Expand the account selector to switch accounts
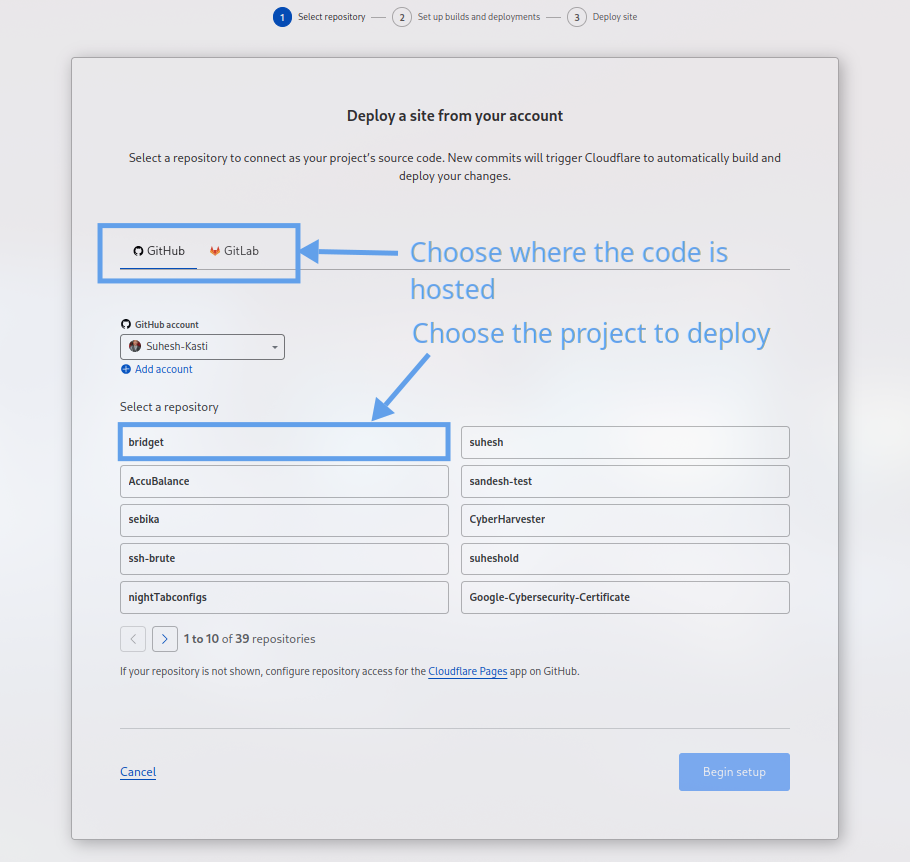Viewport: 910px width, 862px height. [x=202, y=346]
